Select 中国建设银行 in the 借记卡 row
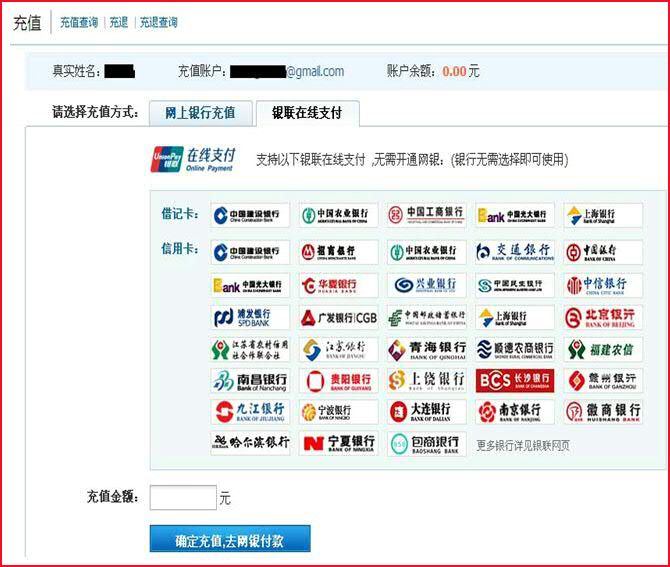Image resolution: width=670 pixels, height=567 pixels. point(250,215)
